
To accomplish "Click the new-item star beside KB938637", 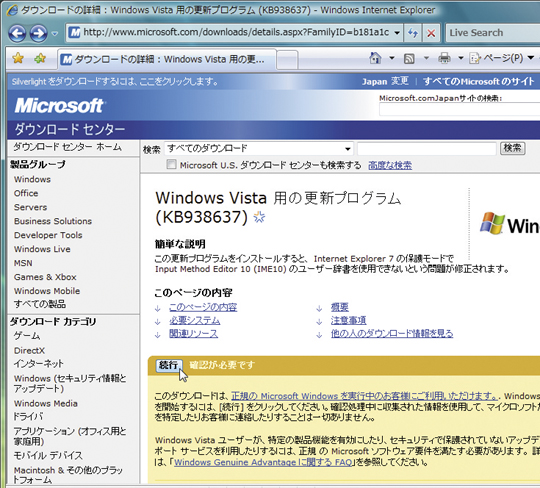I will pyautogui.click(x=259, y=217).
